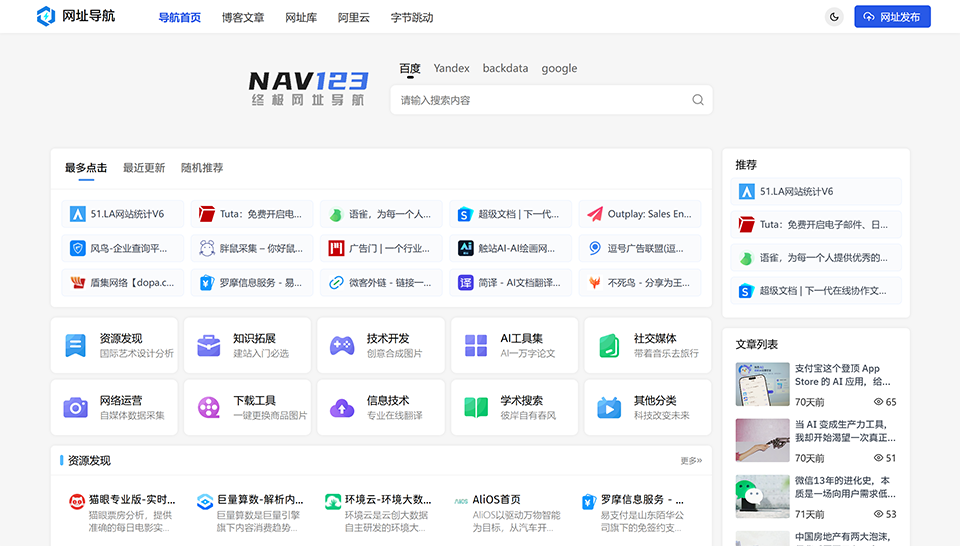Screen dimensions: 960x546
Task: Open the 技术开发 gamepad icon
Action: pos(342,346)
